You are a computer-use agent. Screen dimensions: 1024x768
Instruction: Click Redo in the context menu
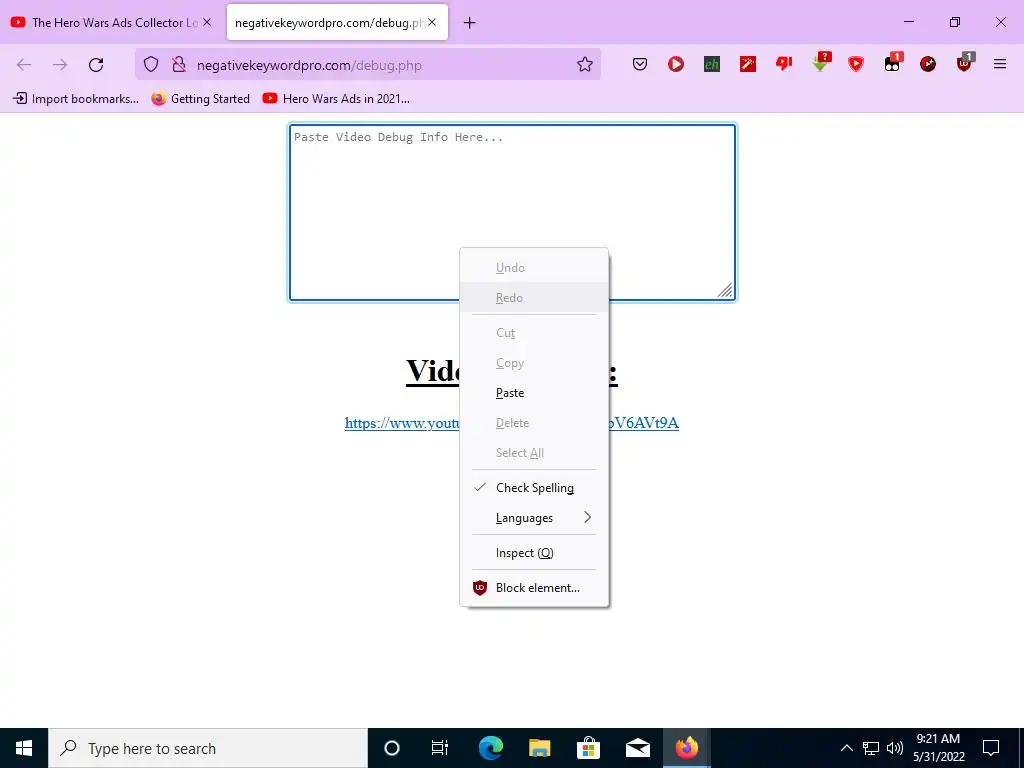534,298
